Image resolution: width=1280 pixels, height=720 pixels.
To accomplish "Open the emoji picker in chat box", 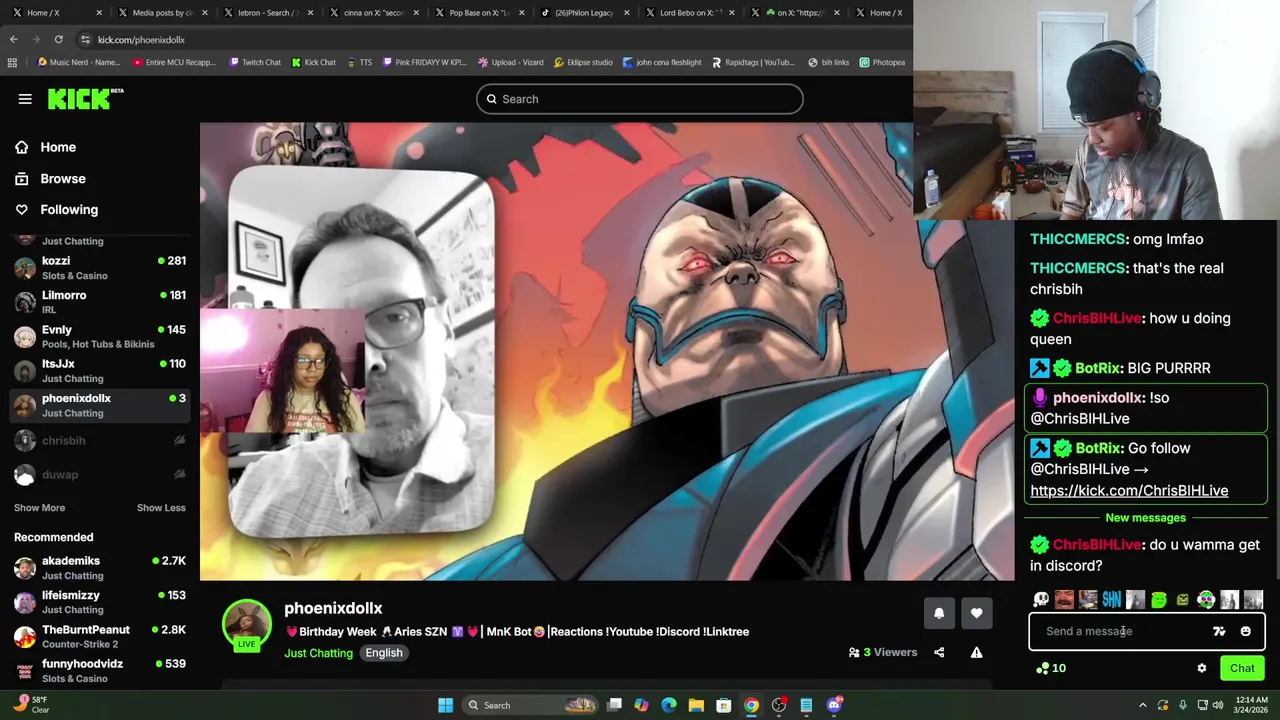I will point(1246,632).
